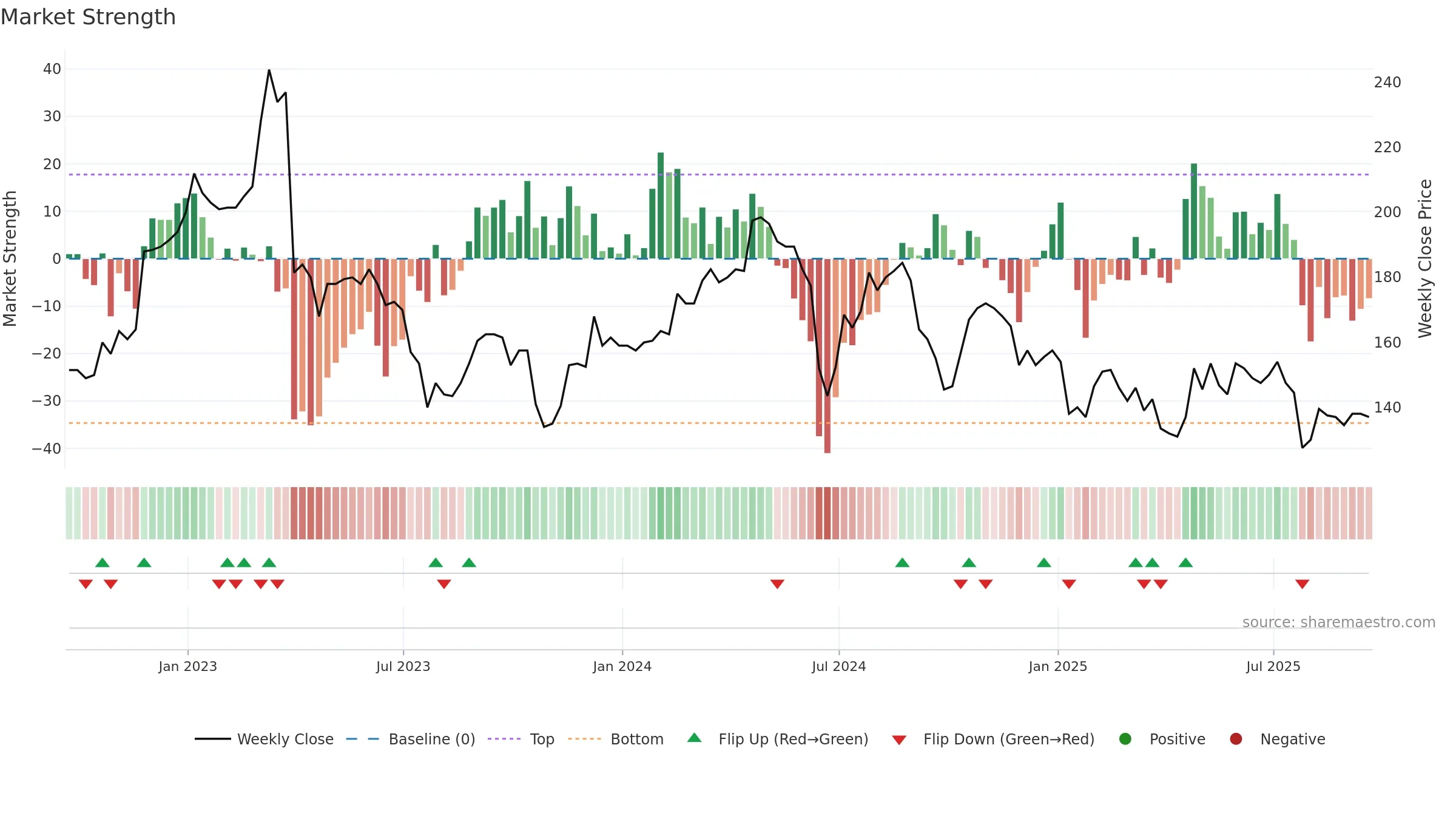
Task: Click the lone red flip-down marker between Jan 2024 and Jul 2024
Action: click(777, 584)
